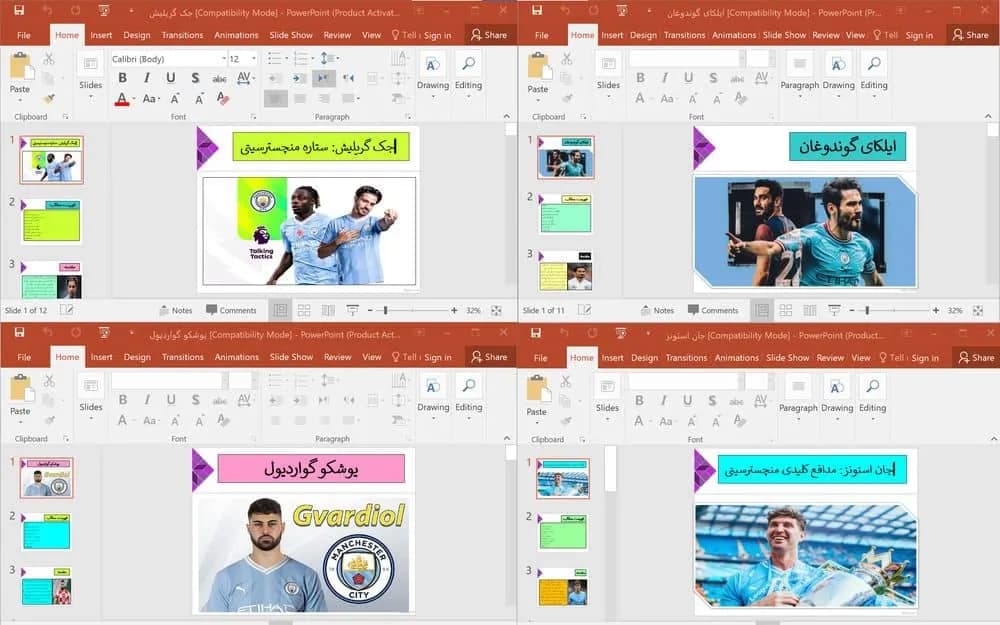Open Design tab in the Gundogan window
The height and width of the screenshot is (625, 1000).
(x=643, y=35)
